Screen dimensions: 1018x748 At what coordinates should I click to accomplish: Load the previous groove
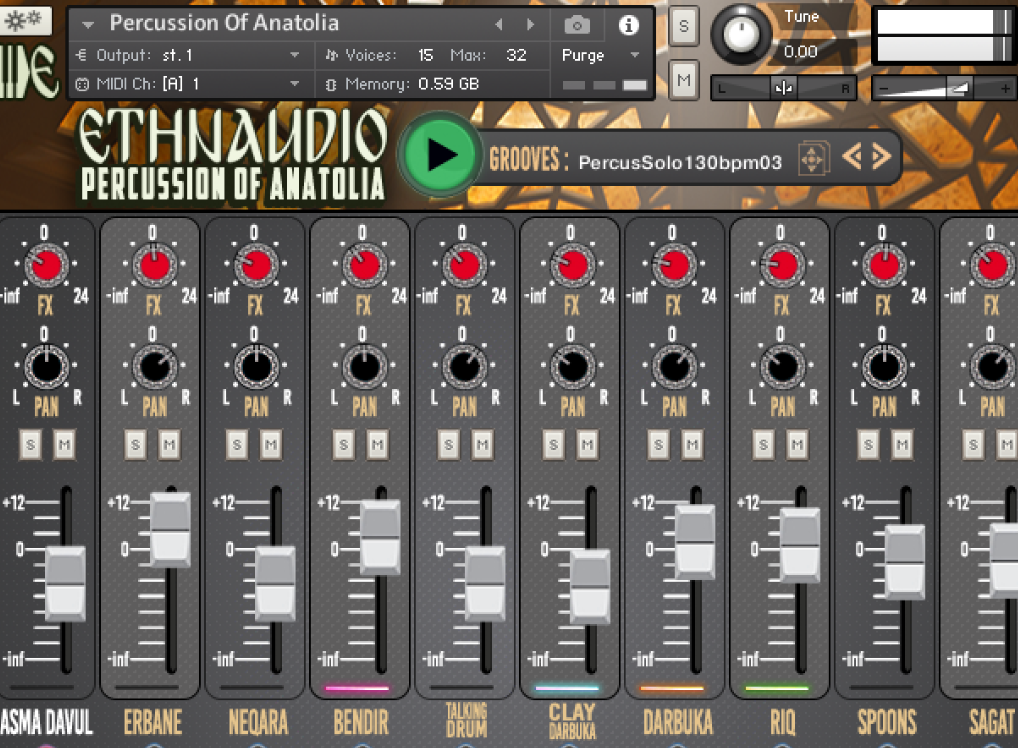pyautogui.click(x=851, y=156)
